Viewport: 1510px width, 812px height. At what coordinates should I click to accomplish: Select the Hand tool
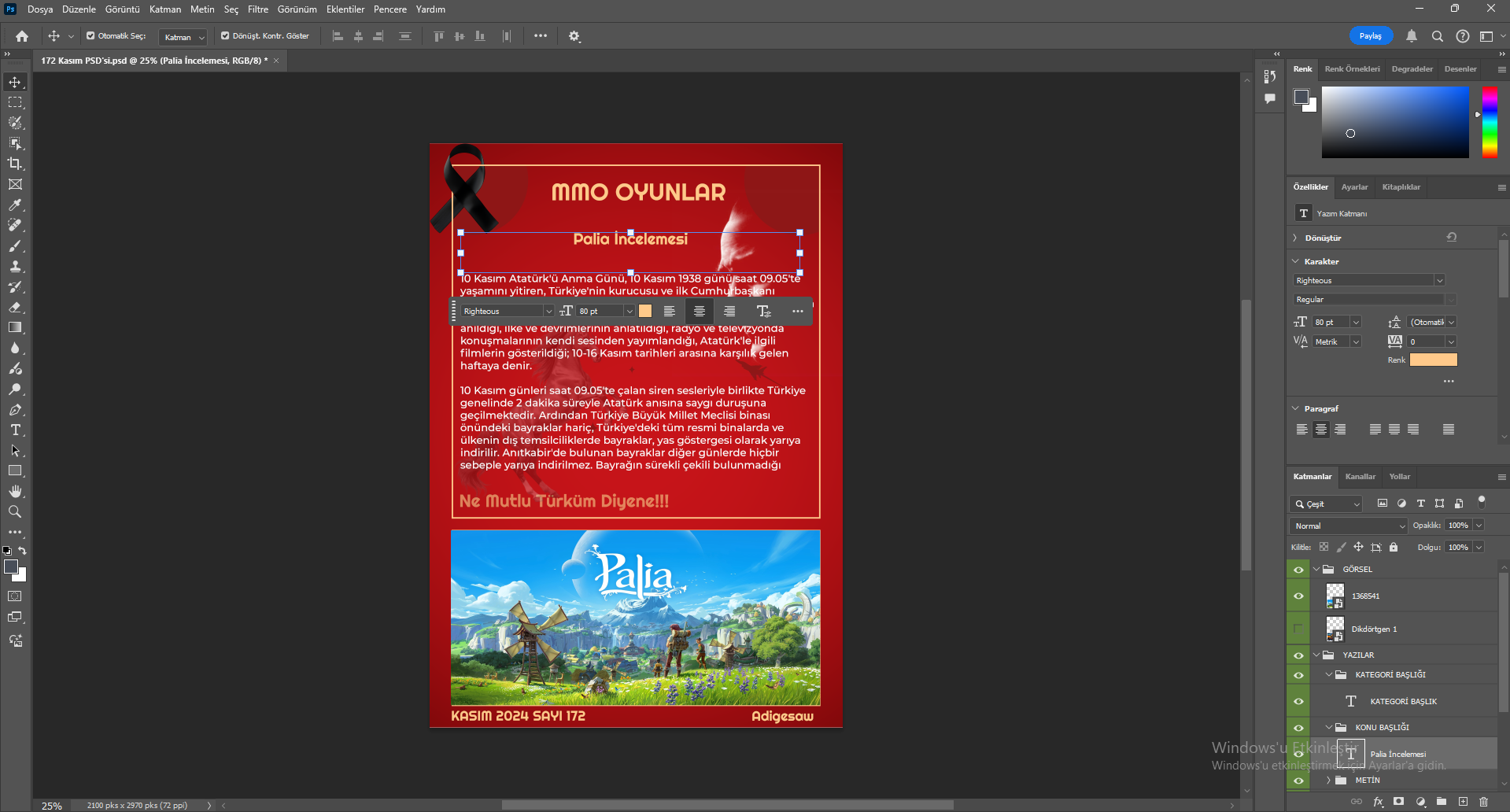tap(15, 491)
